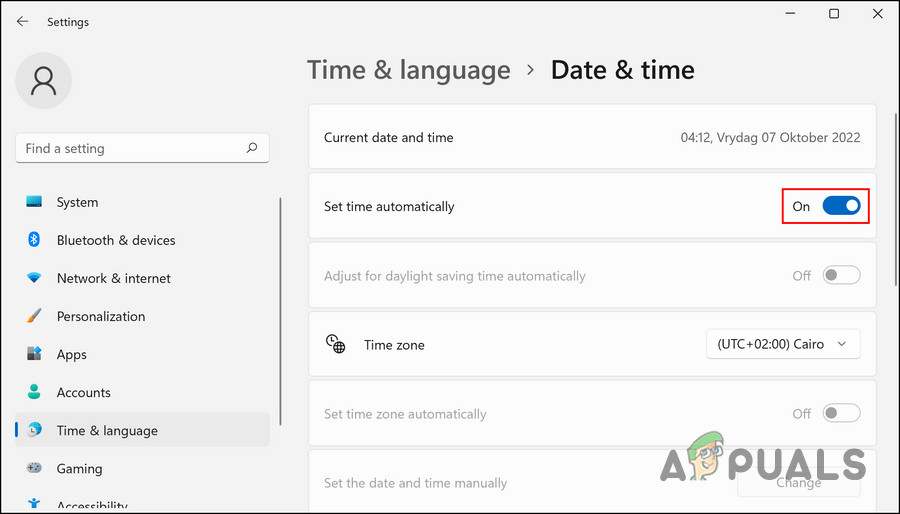Click the System monitor icon

point(35,202)
